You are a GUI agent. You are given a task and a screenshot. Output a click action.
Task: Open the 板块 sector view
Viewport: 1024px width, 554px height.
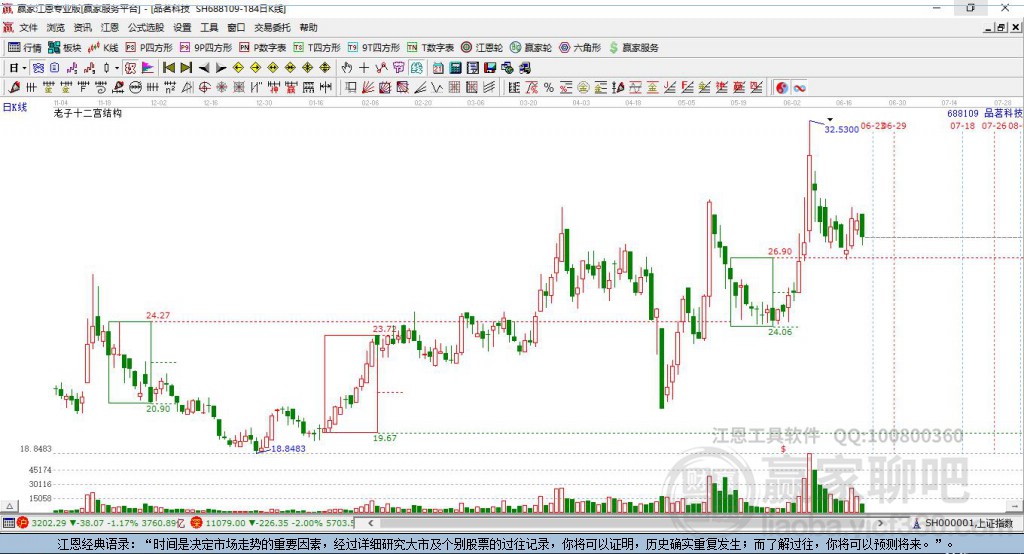[x=64, y=48]
